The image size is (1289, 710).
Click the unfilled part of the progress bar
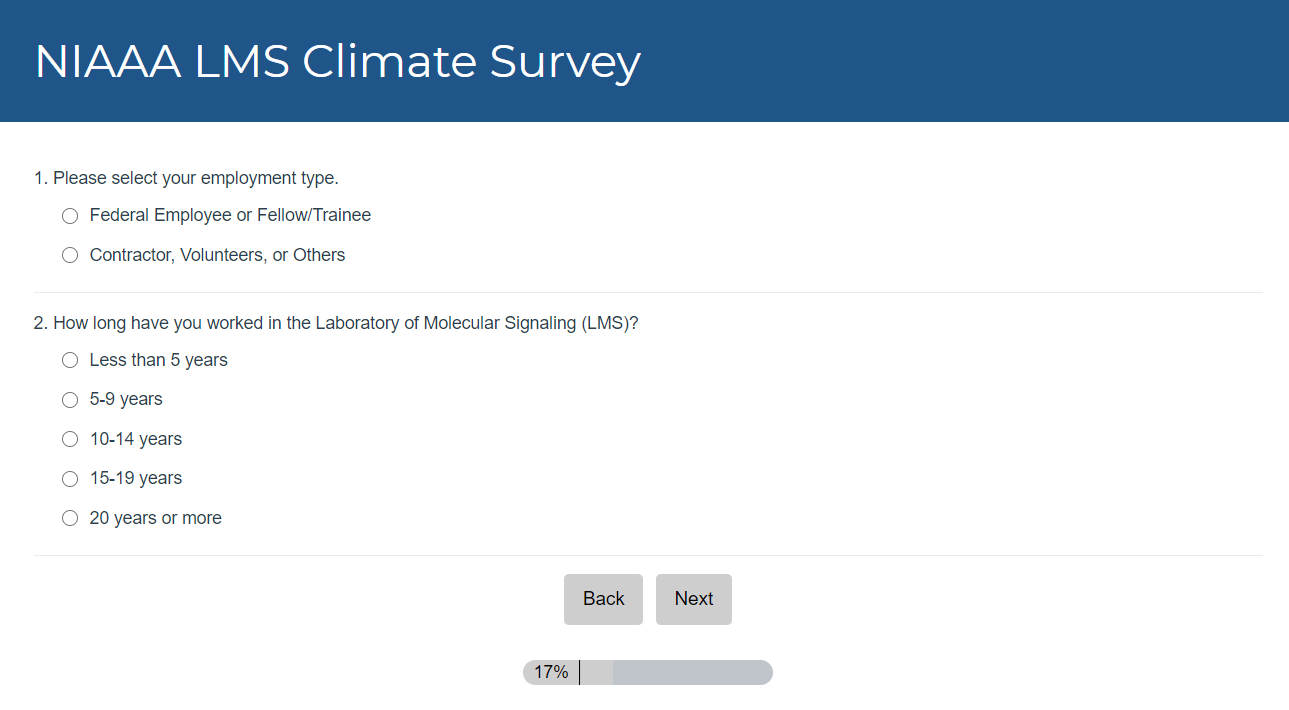[690, 672]
